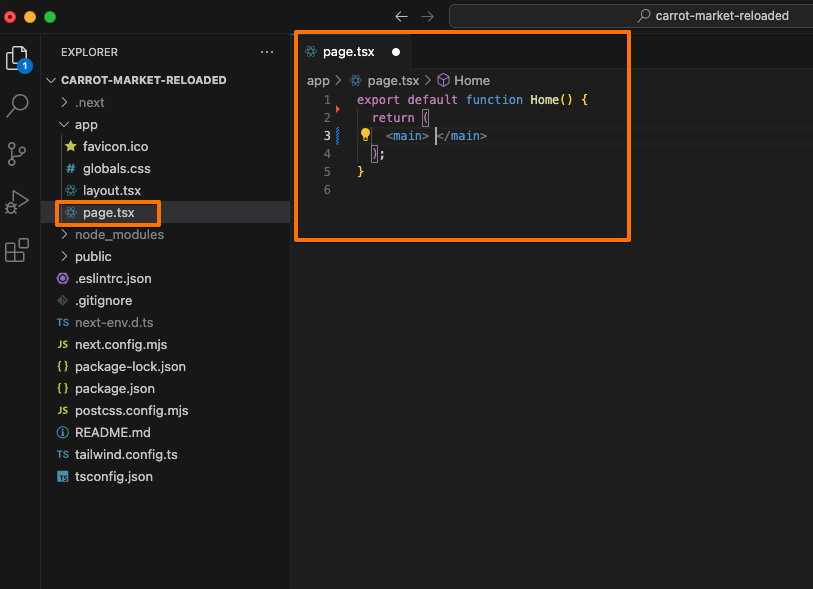
Task: Click the closing </main> tag on line 3
Action: coord(462,136)
